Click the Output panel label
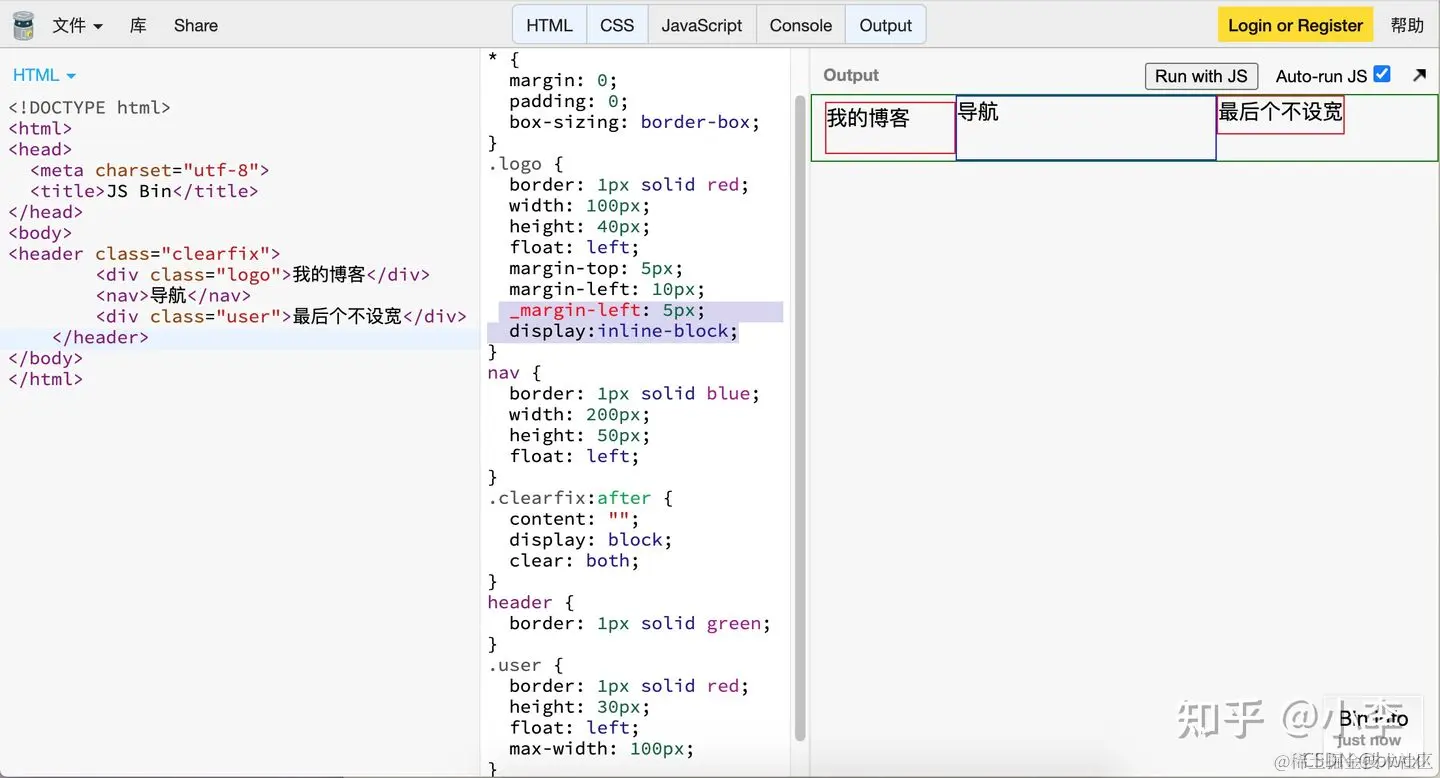This screenshot has width=1440, height=778. [x=851, y=75]
